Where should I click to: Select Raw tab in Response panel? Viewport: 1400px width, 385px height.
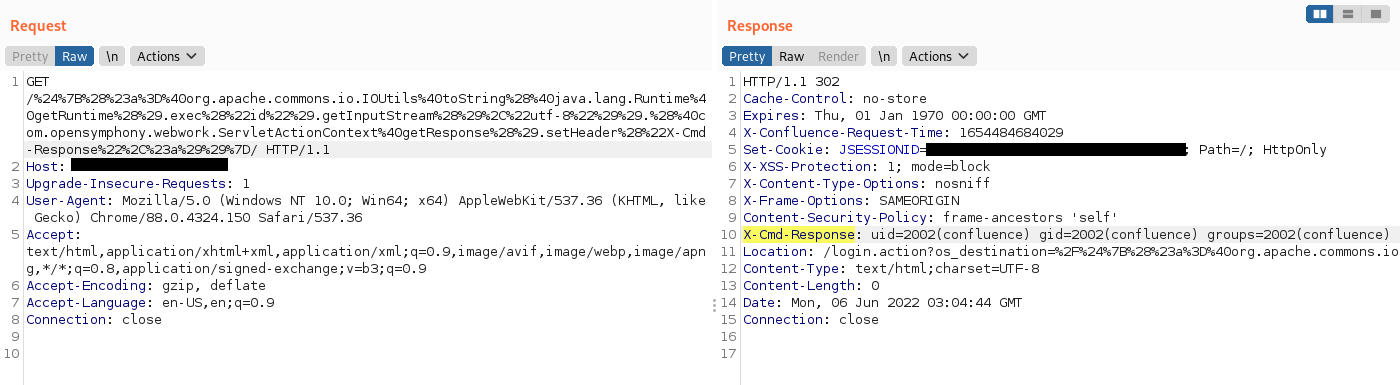click(792, 56)
